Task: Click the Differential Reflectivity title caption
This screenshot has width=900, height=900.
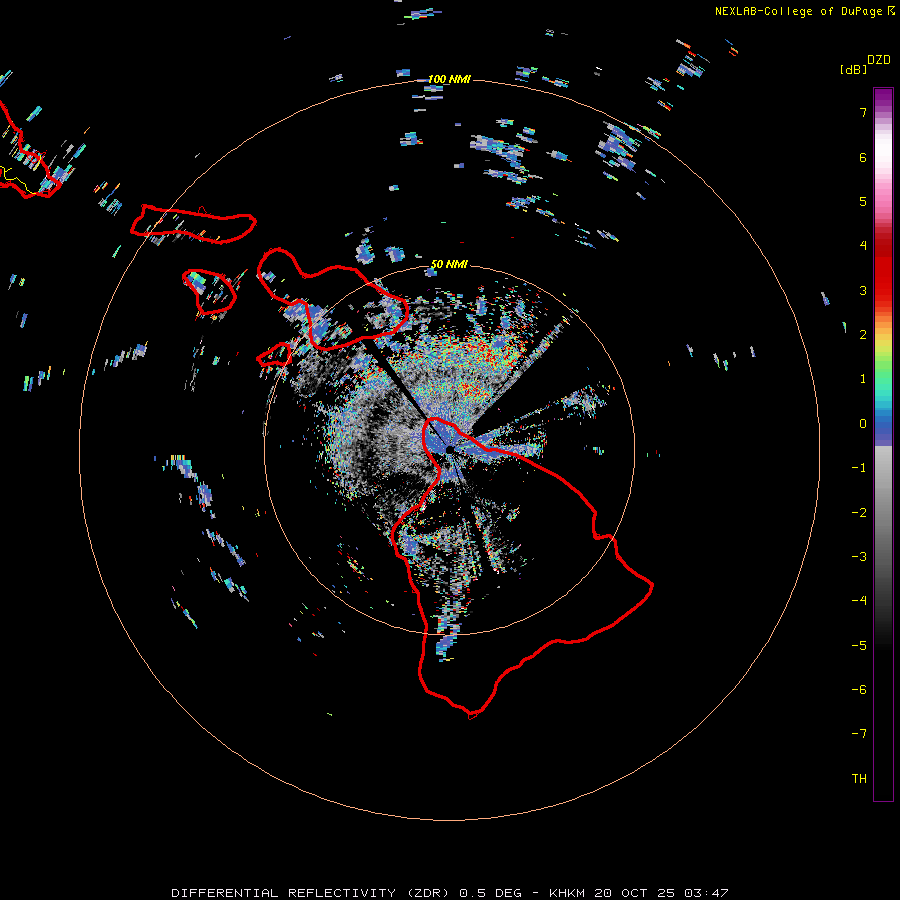Action: (450, 893)
